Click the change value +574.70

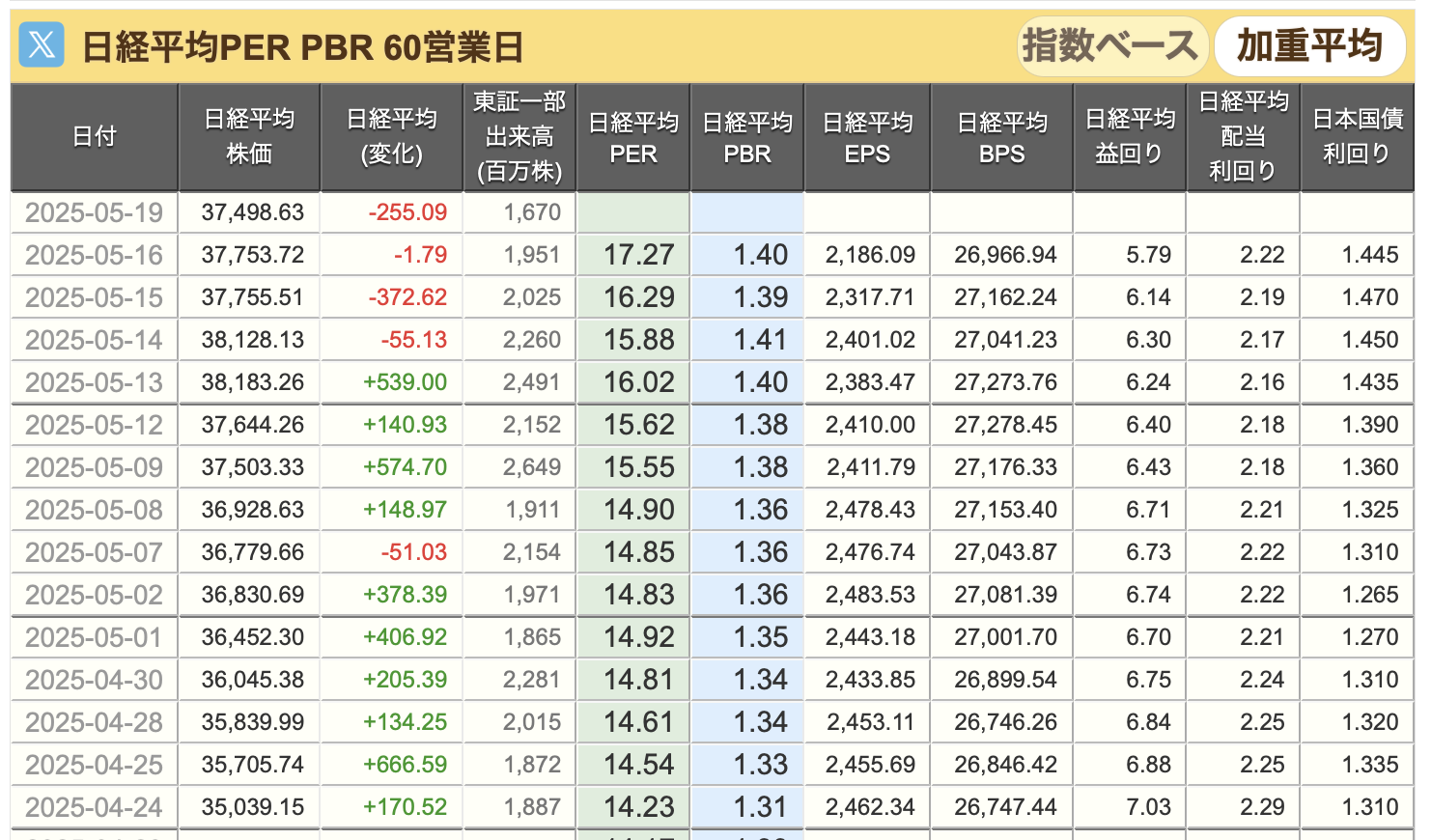[x=406, y=467]
